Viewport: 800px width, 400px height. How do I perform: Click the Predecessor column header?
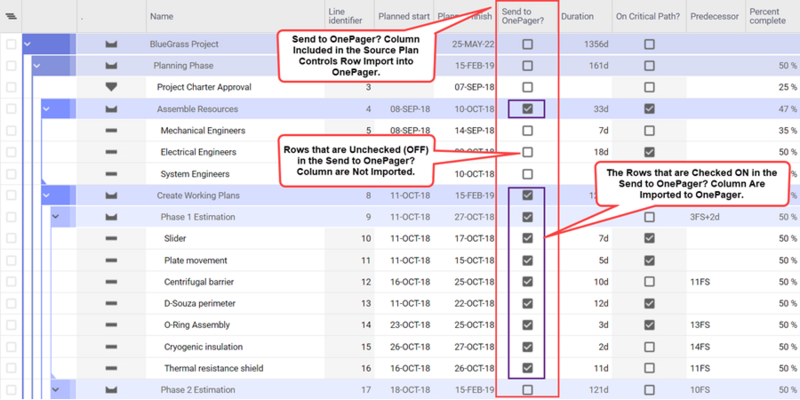click(x=716, y=16)
